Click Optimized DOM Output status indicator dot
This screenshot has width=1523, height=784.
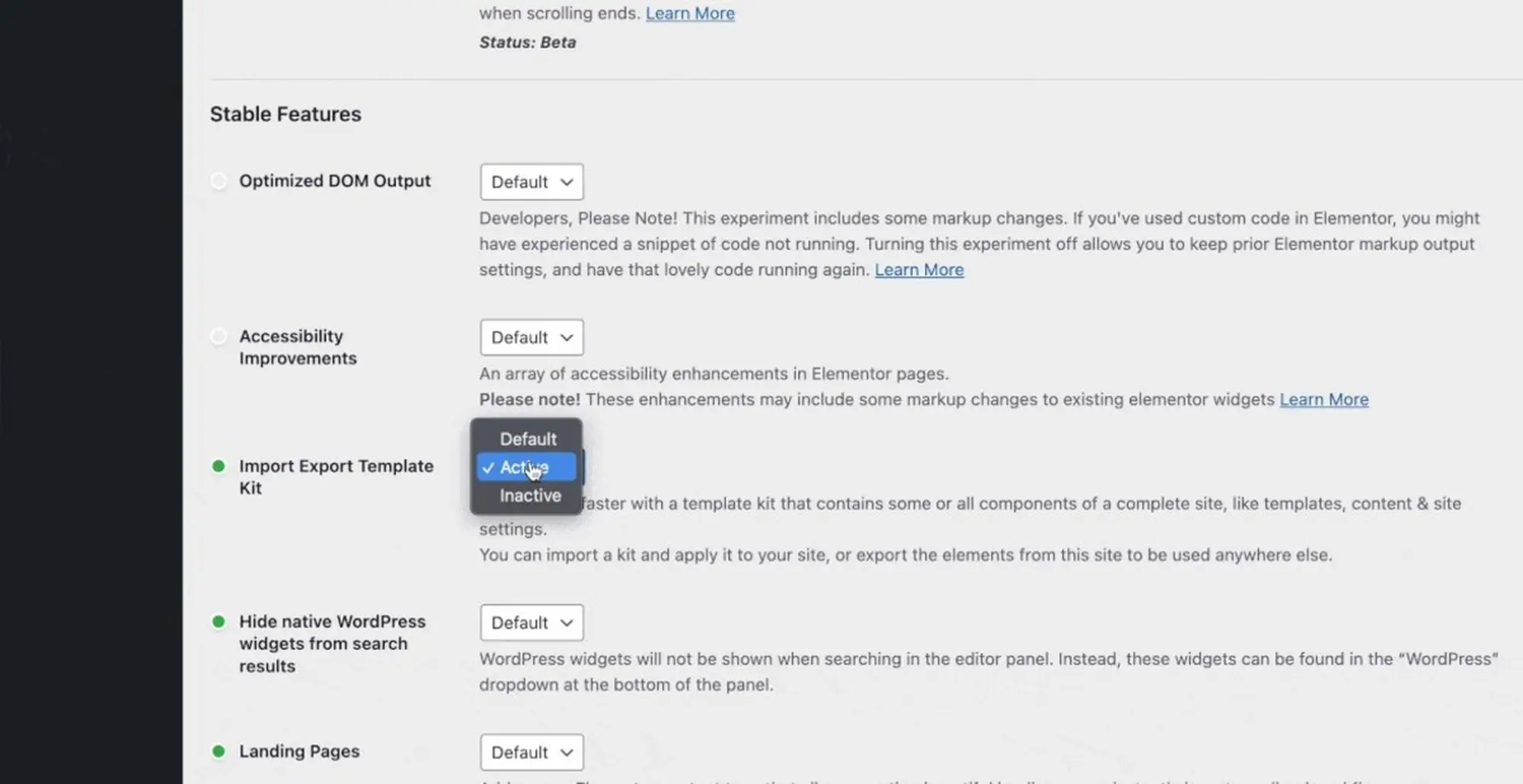(219, 181)
